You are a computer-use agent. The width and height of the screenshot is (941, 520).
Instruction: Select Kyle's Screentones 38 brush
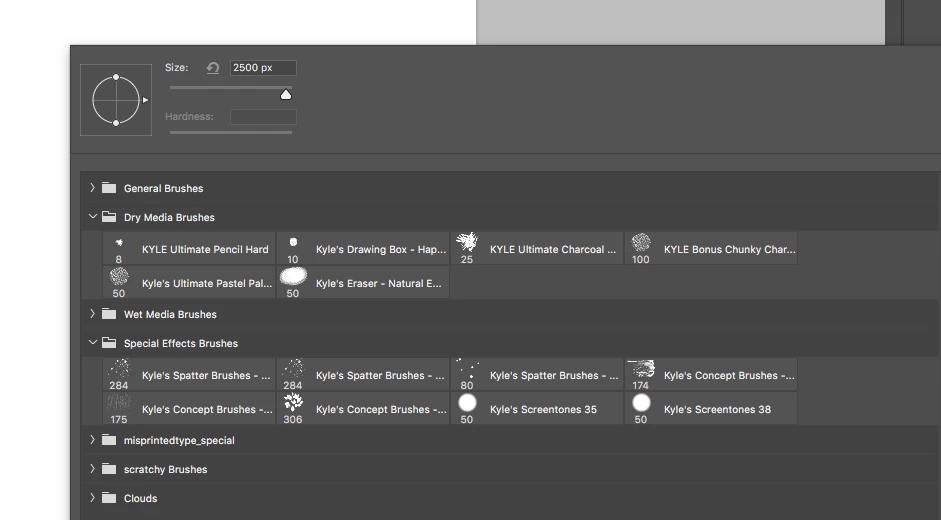coord(711,409)
